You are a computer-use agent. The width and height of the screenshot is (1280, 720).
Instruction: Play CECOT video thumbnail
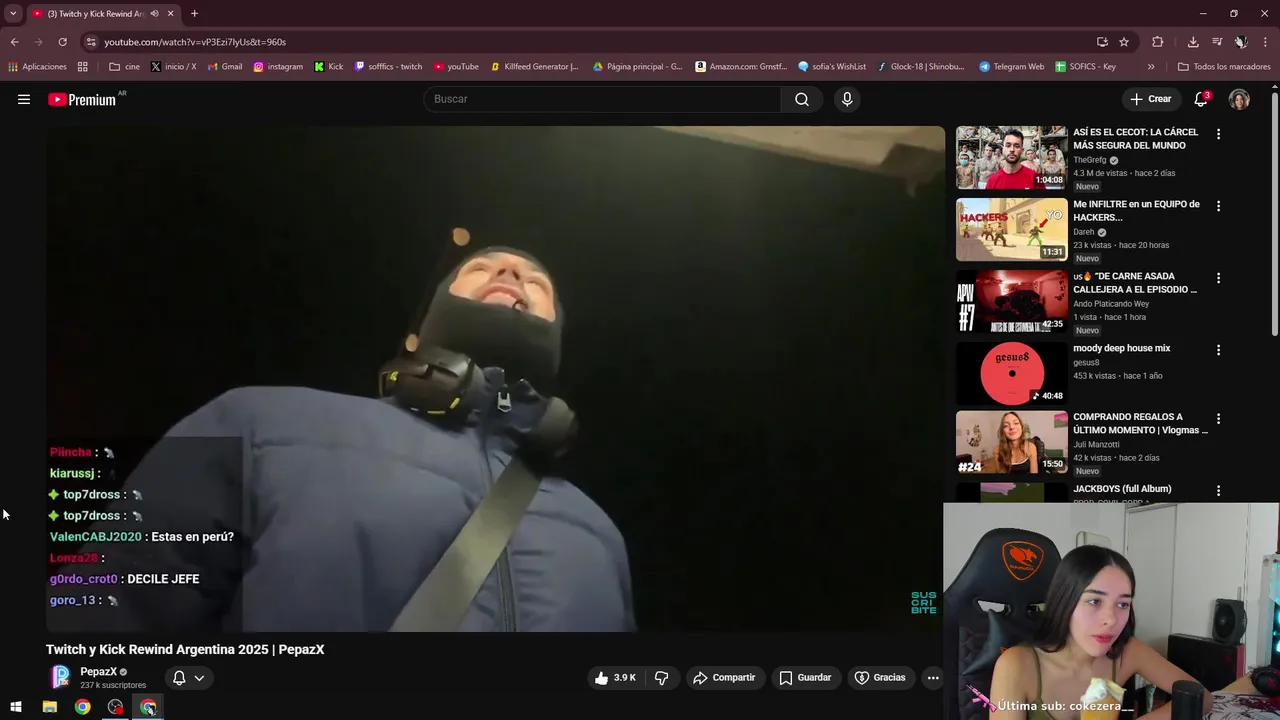[1011, 157]
